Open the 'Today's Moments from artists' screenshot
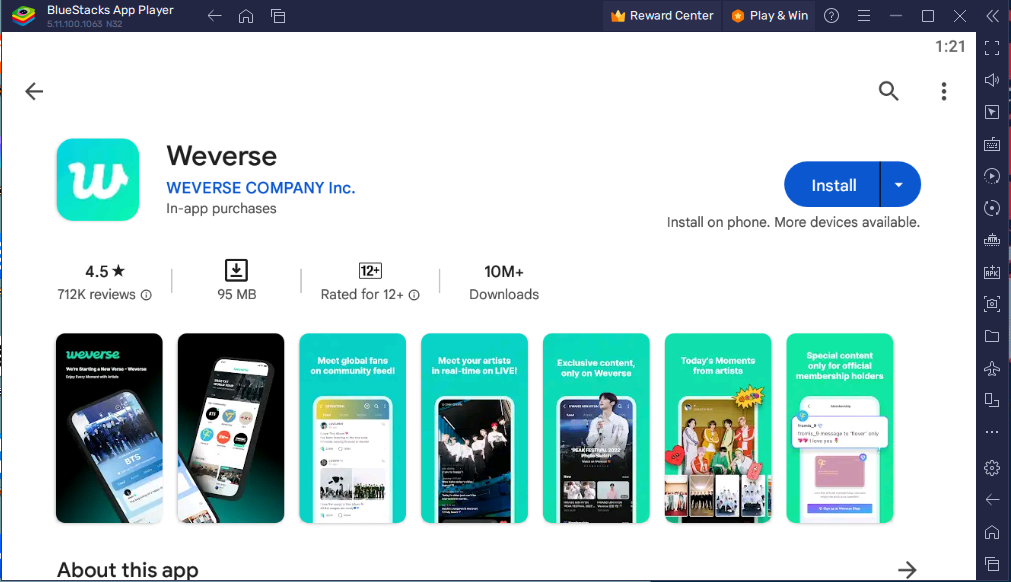Image resolution: width=1011 pixels, height=582 pixels. [718, 428]
